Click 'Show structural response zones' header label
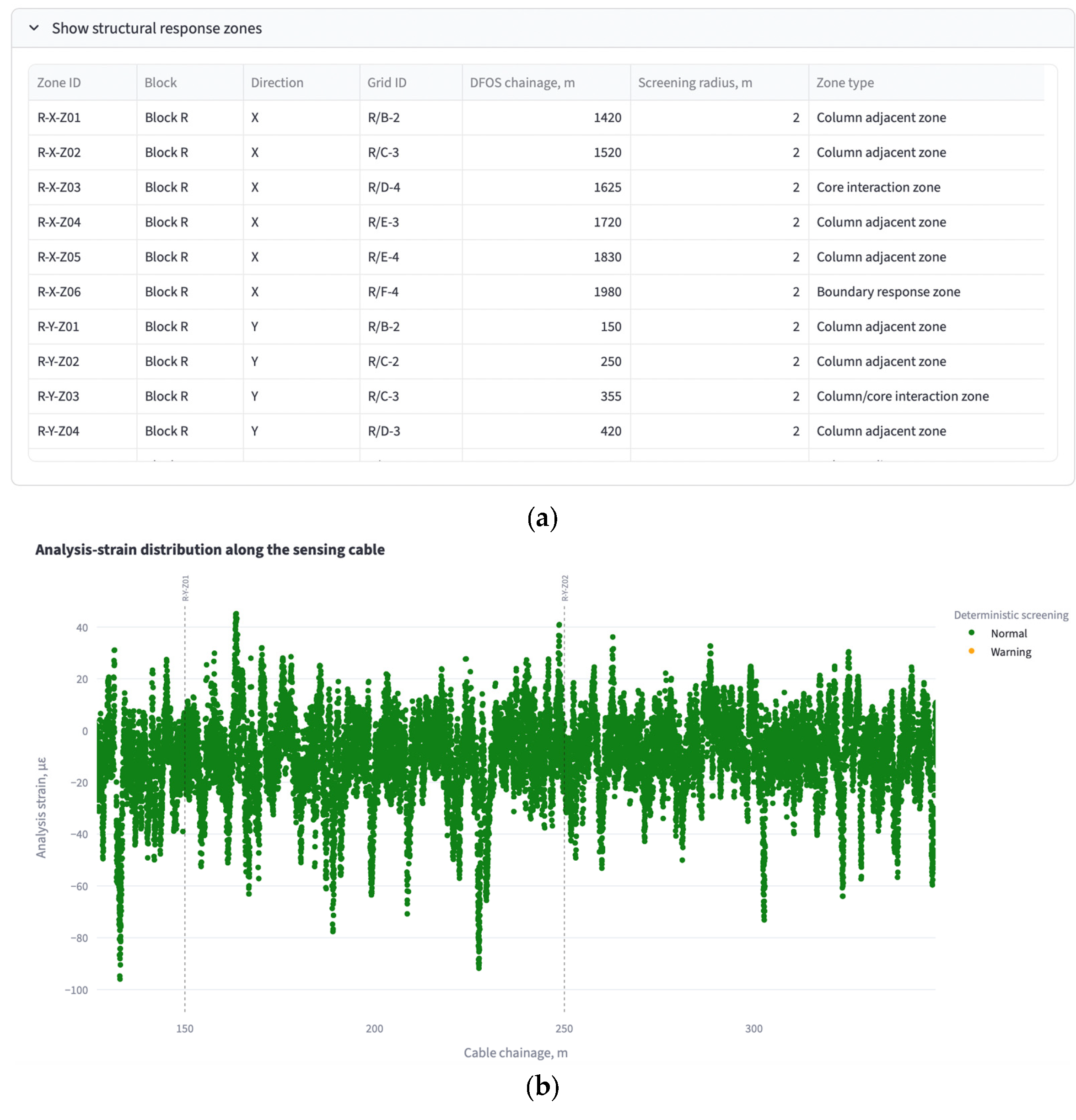The image size is (1076, 1120). (156, 28)
